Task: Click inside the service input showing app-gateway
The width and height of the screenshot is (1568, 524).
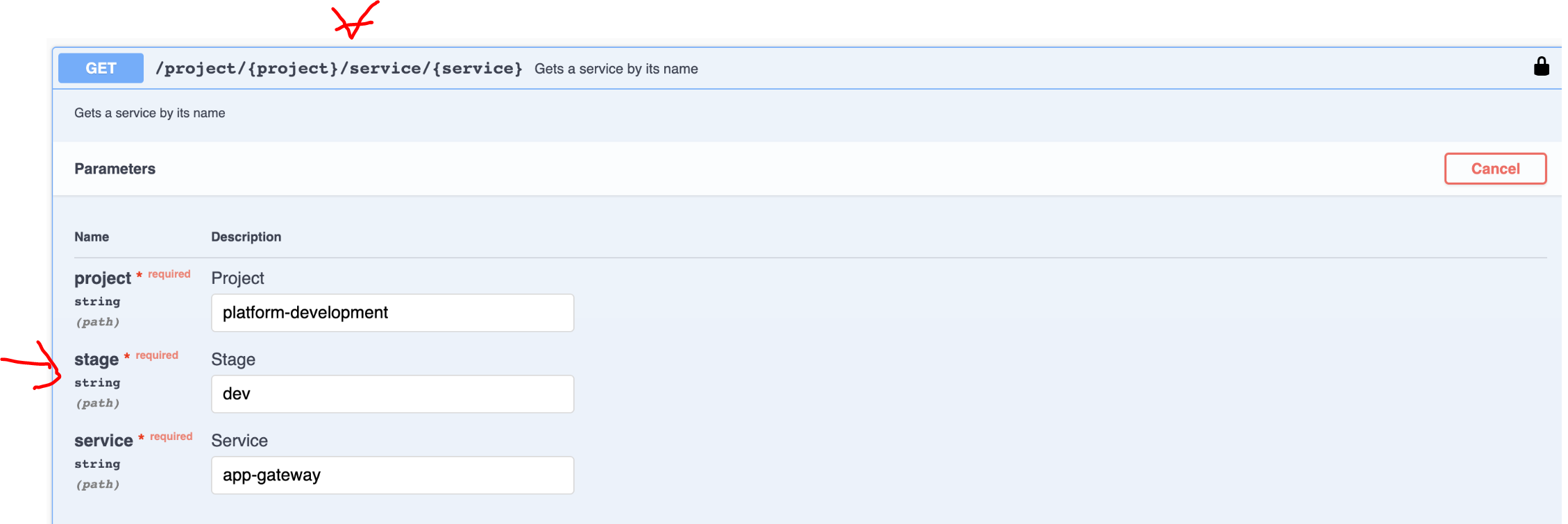Action: coord(392,475)
